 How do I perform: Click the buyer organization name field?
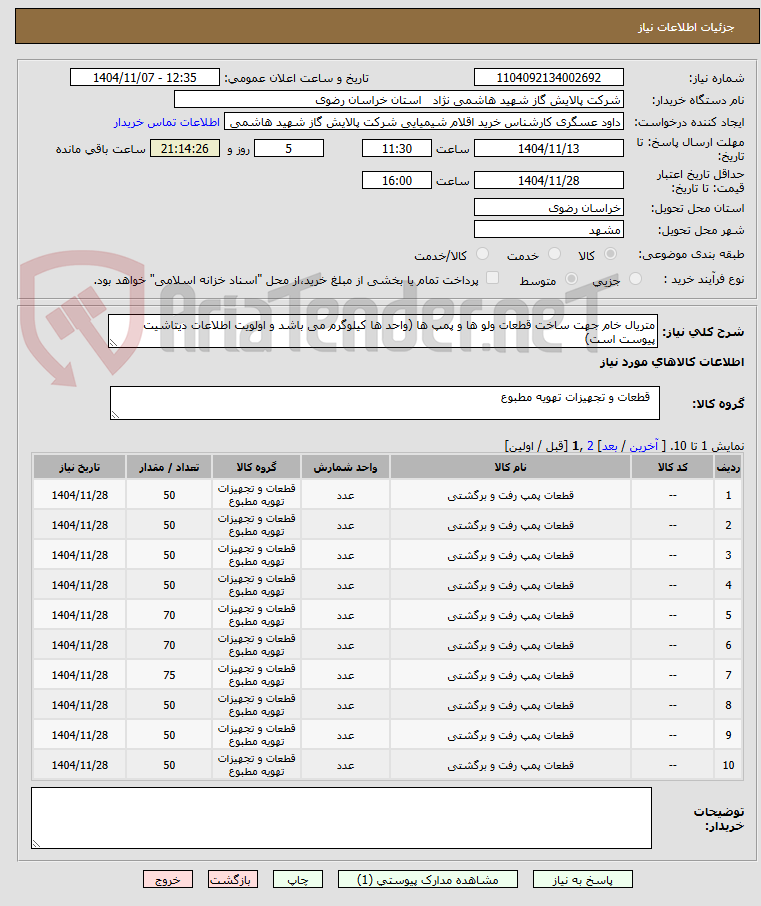[x=399, y=99]
